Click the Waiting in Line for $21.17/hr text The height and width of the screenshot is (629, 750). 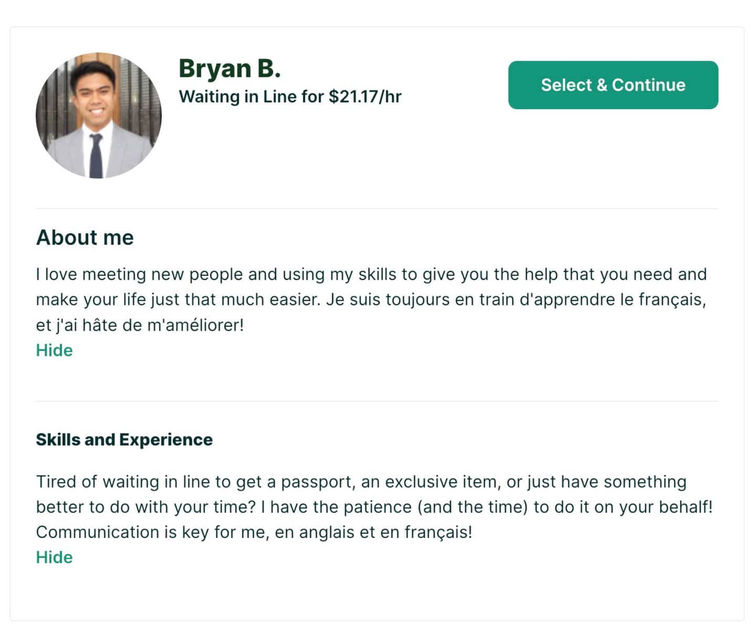290,97
